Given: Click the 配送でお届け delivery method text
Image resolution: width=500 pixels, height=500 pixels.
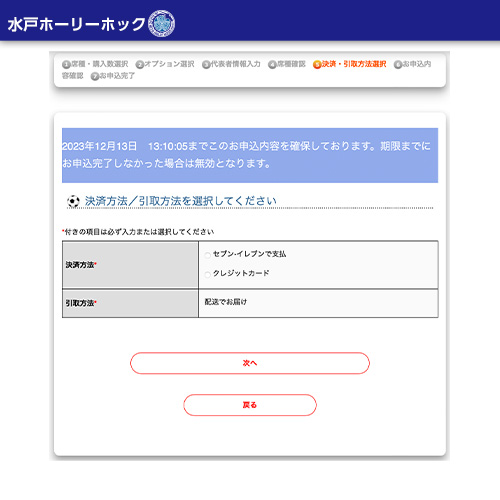Looking at the screenshot, I should pos(226,302).
